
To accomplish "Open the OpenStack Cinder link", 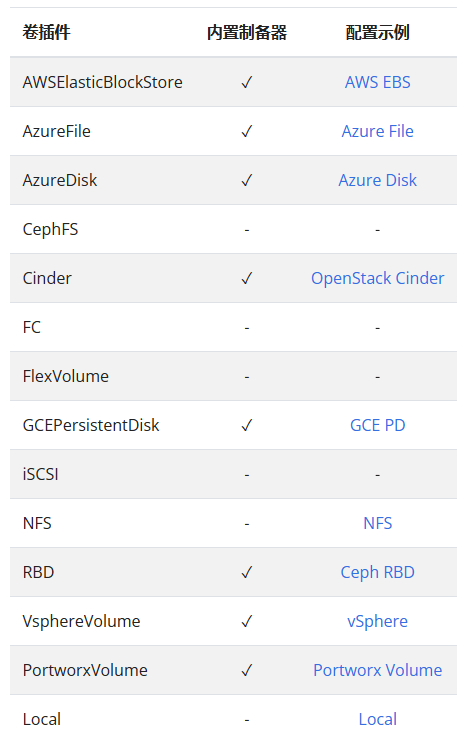I will click(377, 278).
